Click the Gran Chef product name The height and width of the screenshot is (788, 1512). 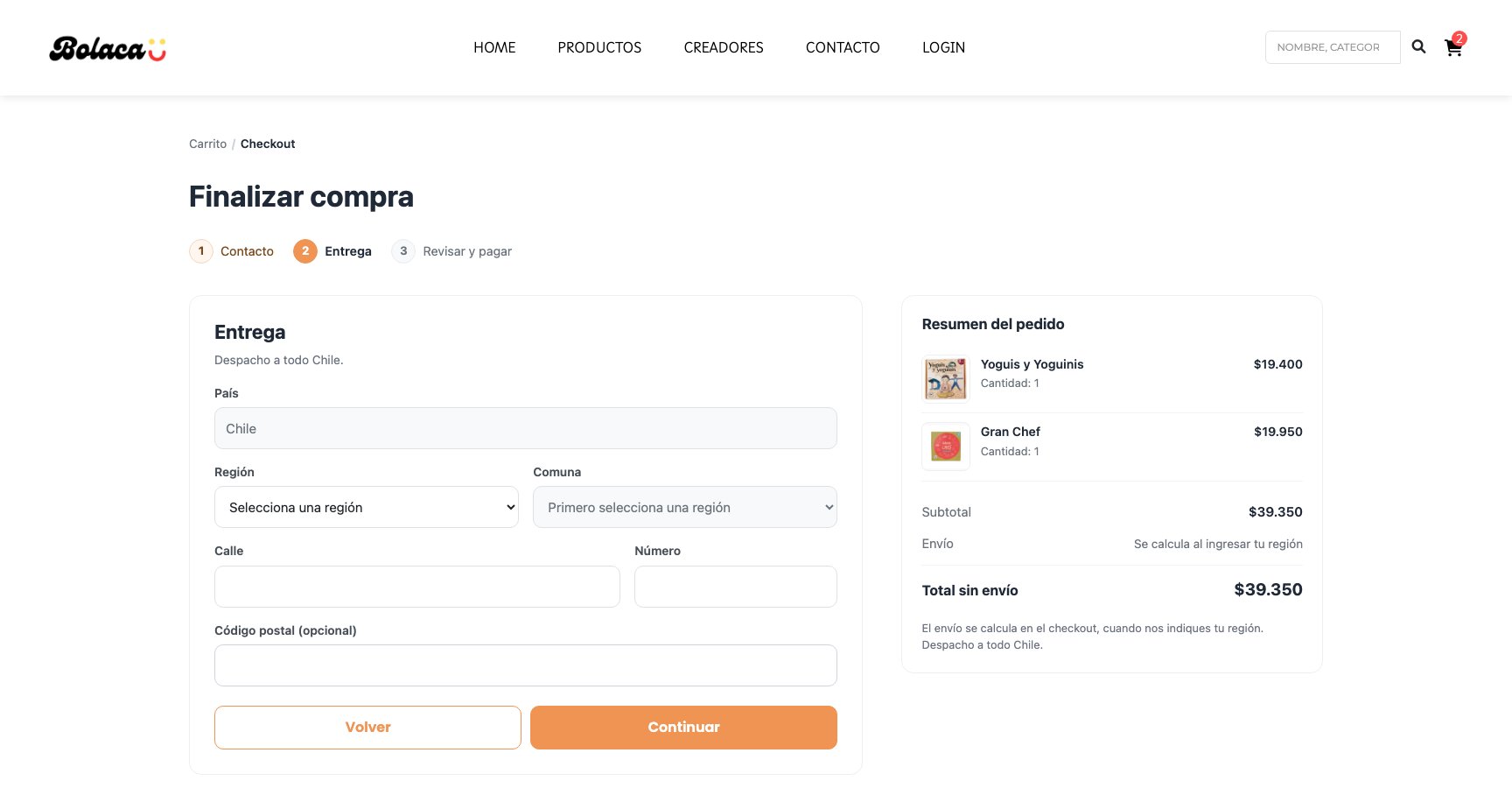pyautogui.click(x=1010, y=432)
